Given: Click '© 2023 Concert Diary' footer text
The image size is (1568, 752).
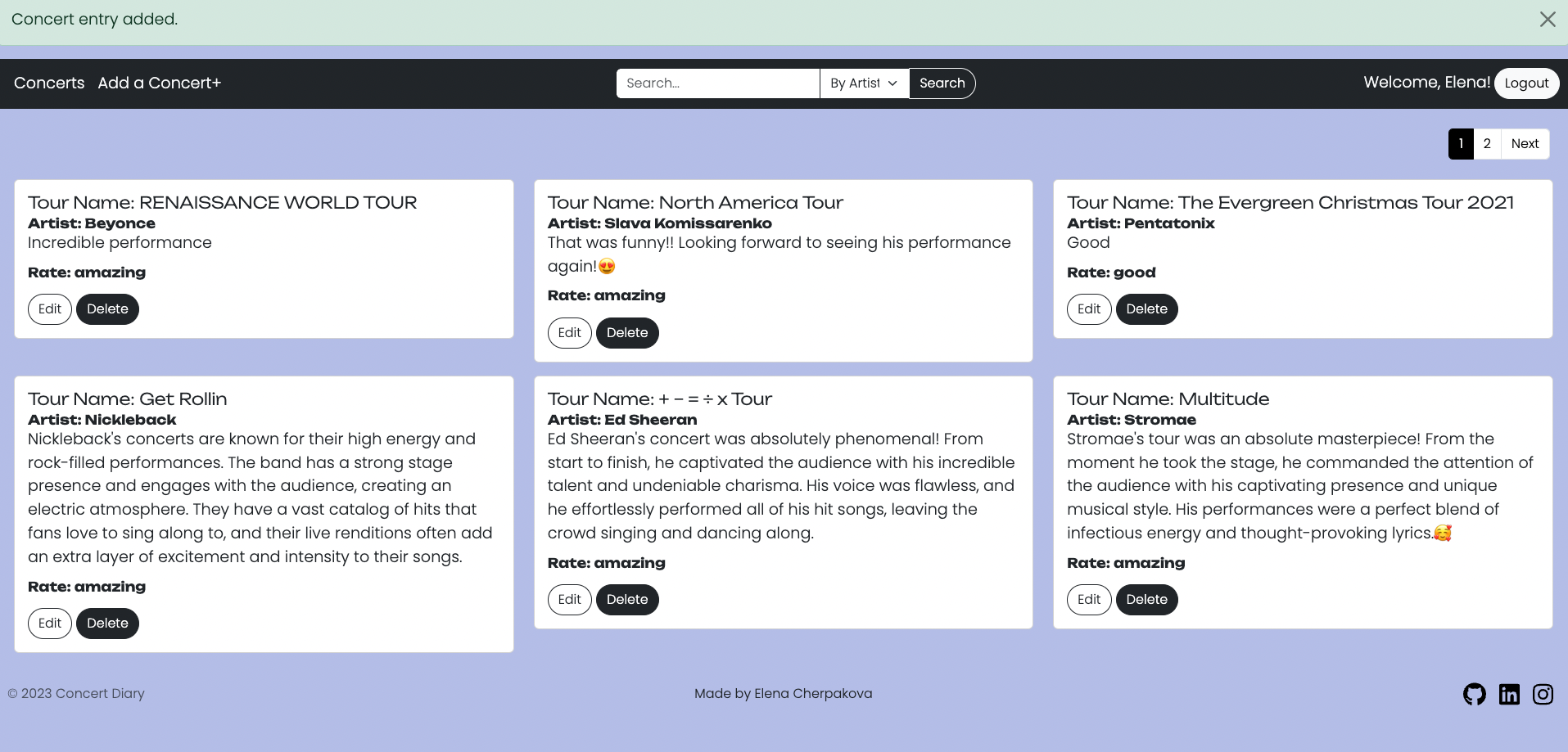Looking at the screenshot, I should [x=76, y=694].
